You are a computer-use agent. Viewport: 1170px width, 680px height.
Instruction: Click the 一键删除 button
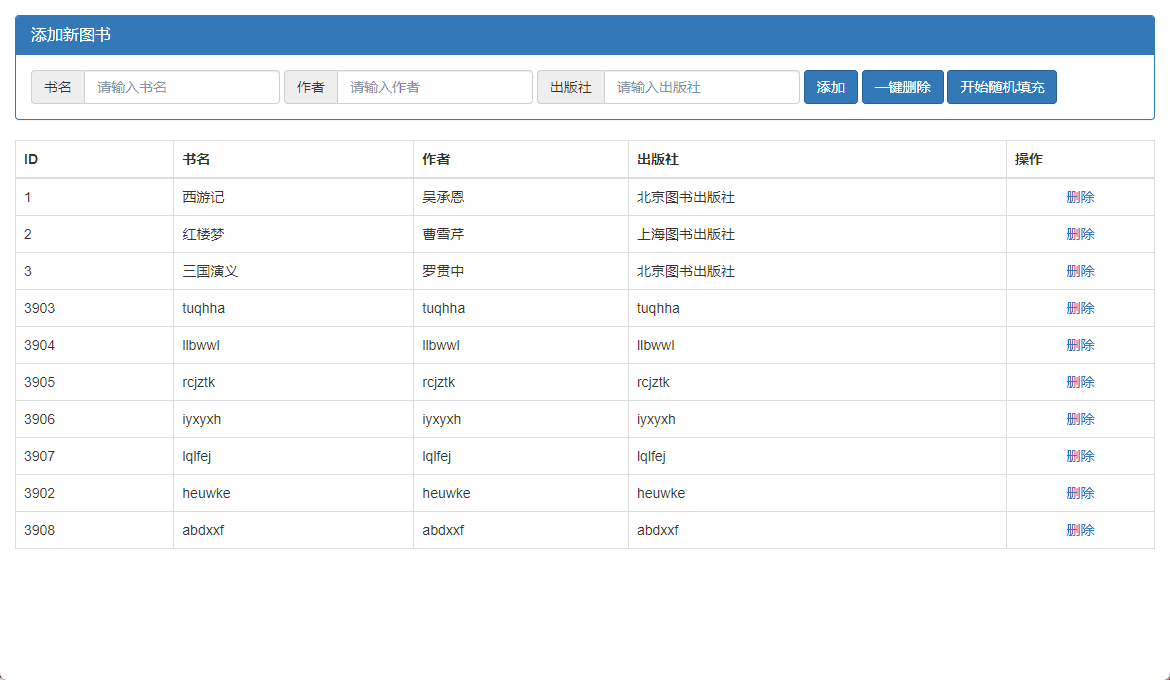902,87
